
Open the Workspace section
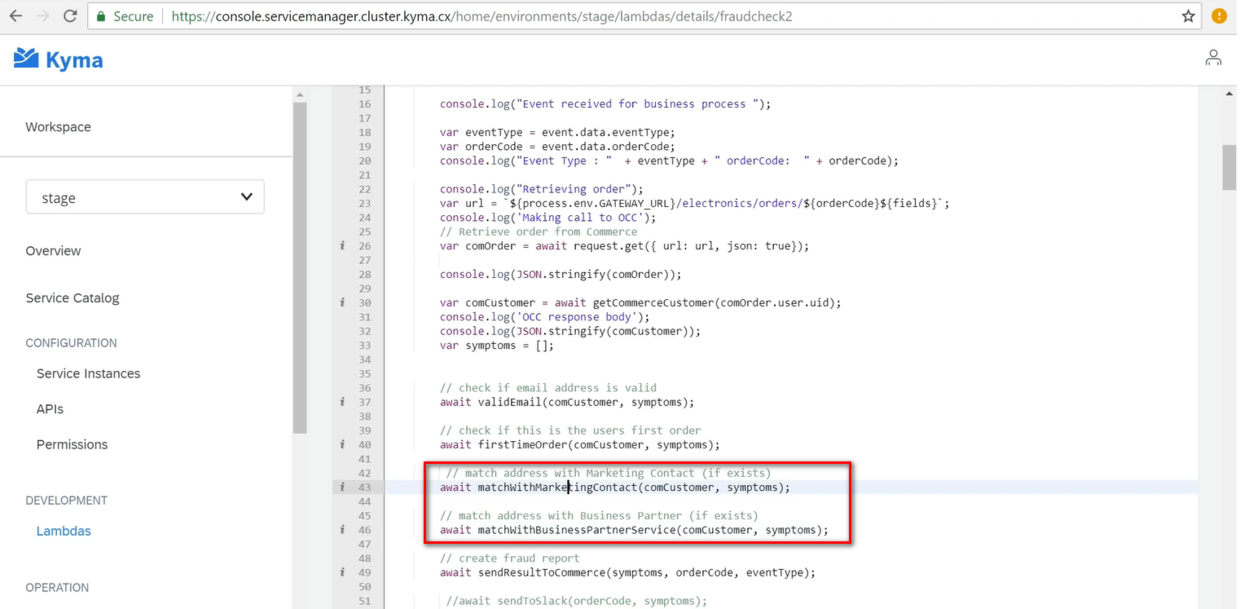tap(58, 127)
